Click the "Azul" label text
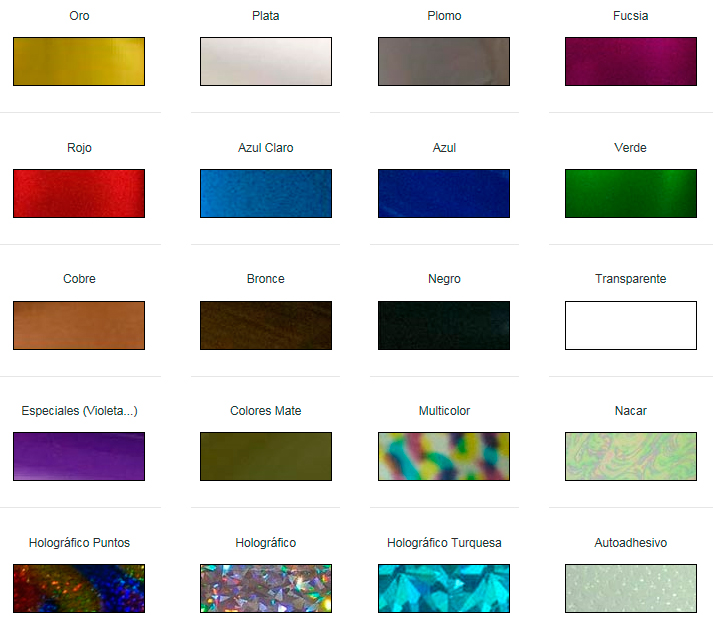 point(444,148)
